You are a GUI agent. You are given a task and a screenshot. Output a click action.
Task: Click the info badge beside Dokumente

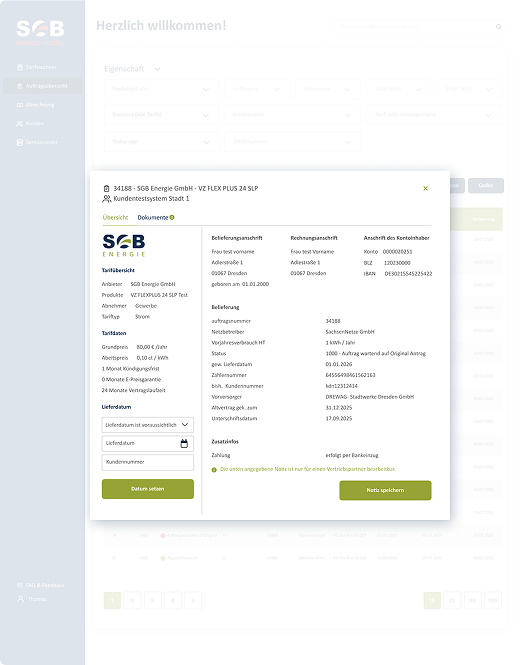172,218
